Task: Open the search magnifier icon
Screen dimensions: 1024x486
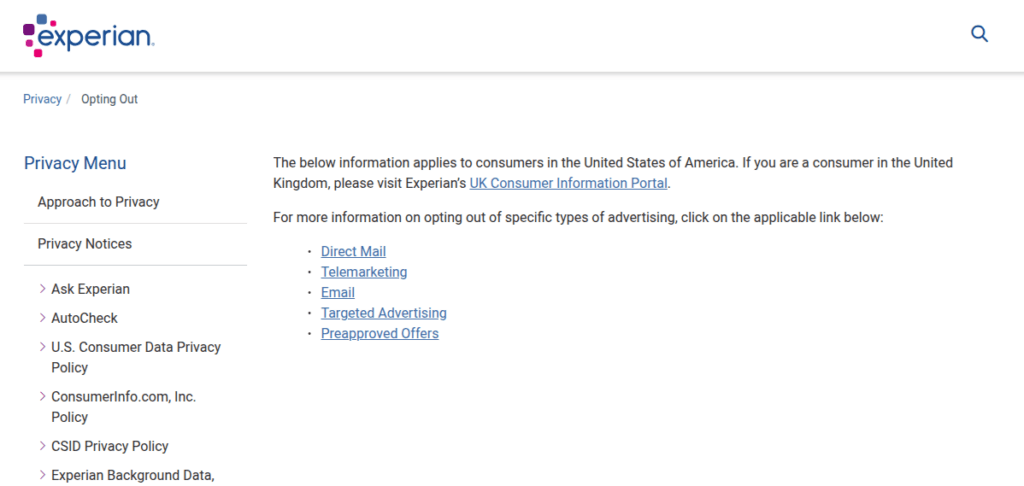Action: (979, 34)
